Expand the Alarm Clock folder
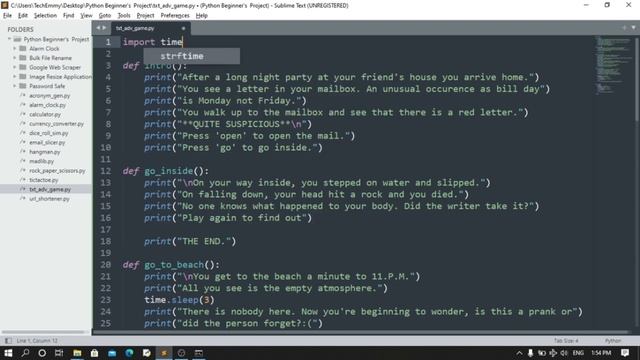 [x=15, y=49]
